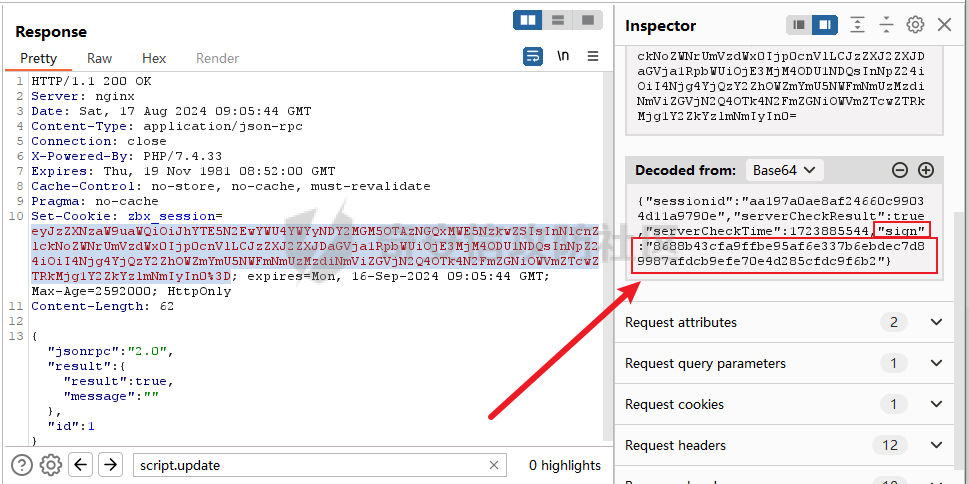969x484 pixels.
Task: Switch to top-bottom stacked layout view
Action: coord(559,20)
